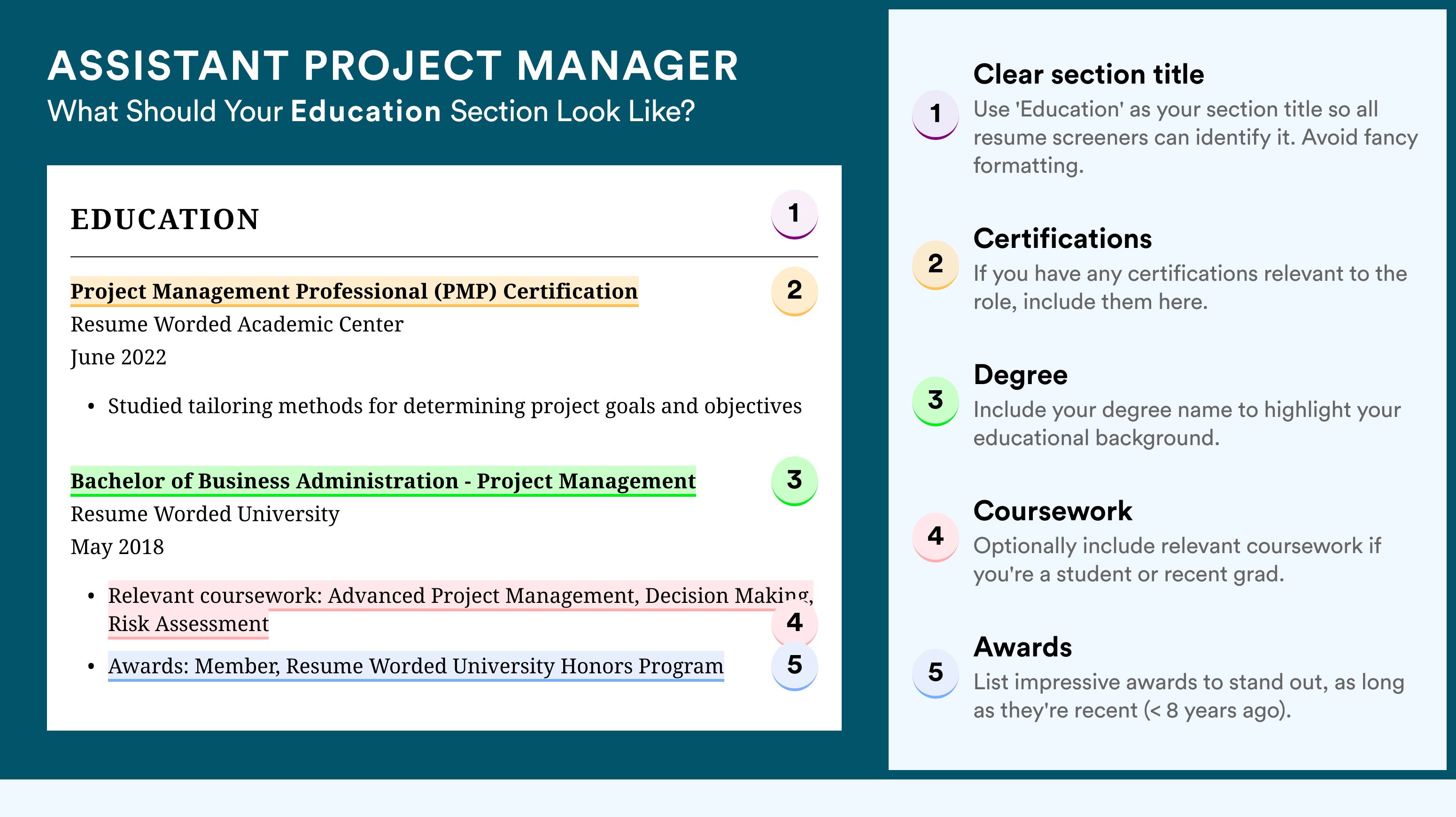Screen dimensions: 1456x817
Task: Click the pink number 4 badge in resume
Action: tap(794, 623)
